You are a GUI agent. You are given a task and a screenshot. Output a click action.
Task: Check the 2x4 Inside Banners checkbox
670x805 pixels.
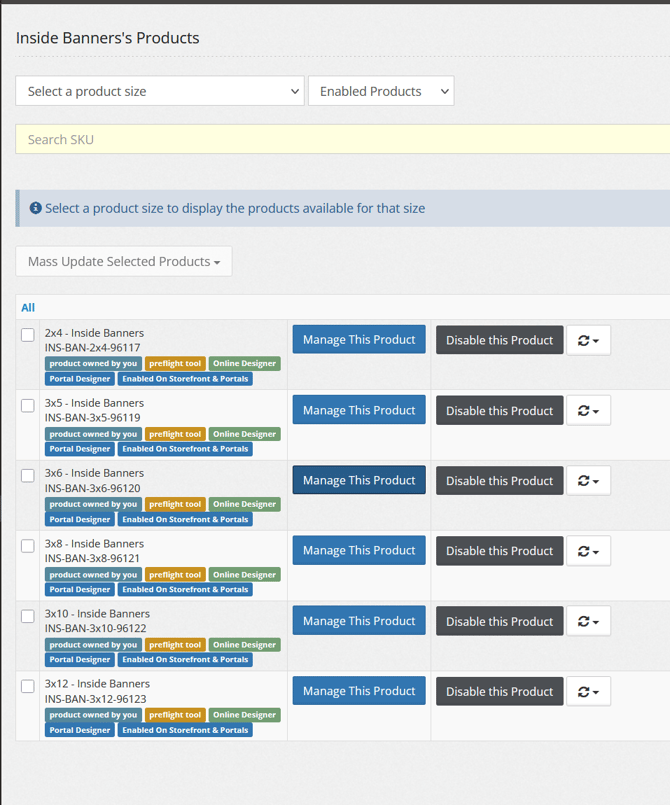coord(28,335)
